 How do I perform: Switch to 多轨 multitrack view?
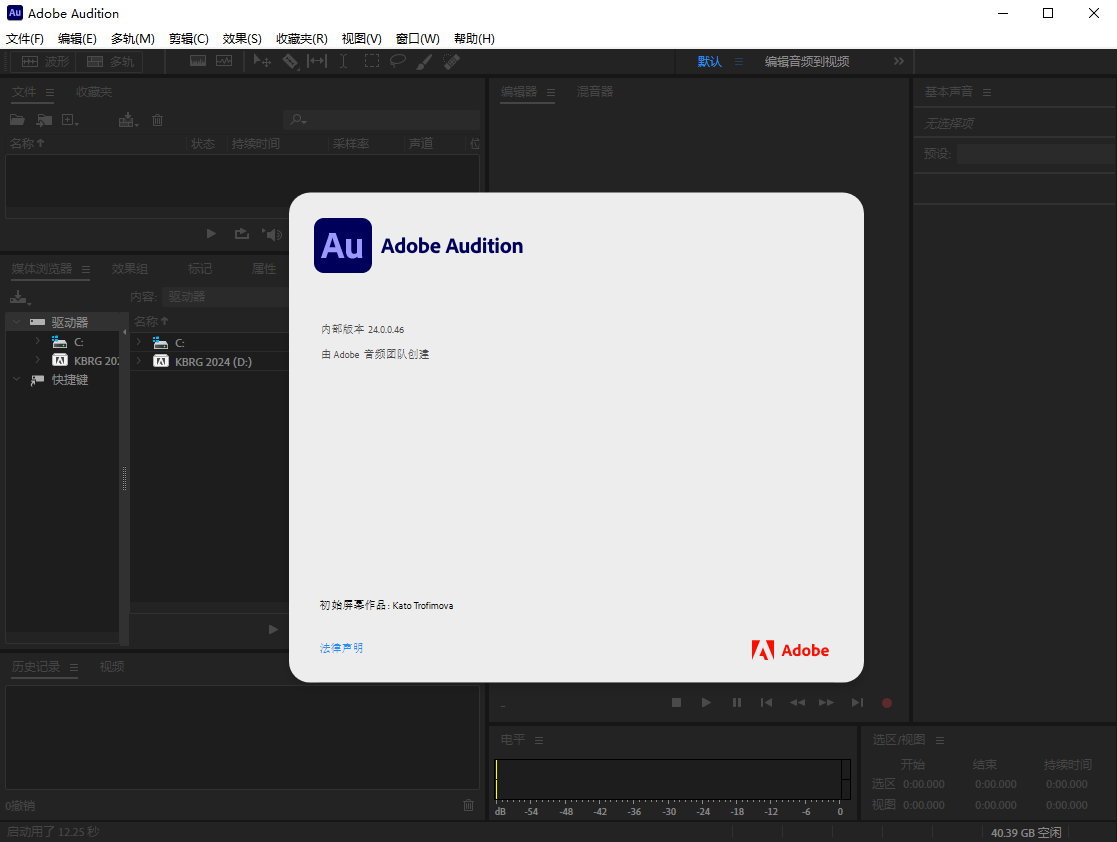coord(110,61)
